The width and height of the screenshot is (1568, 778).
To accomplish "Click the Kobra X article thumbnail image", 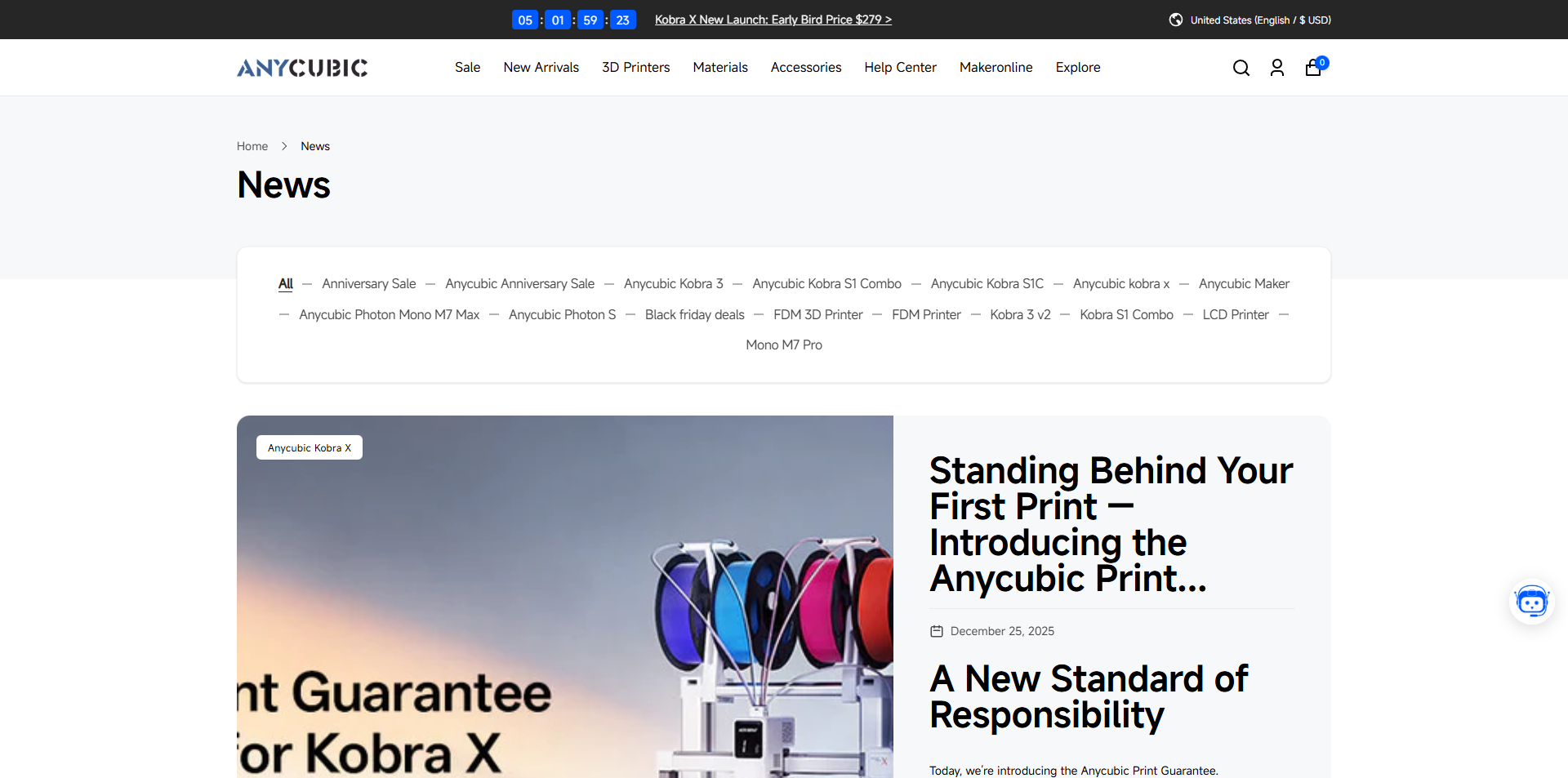I will click(564, 598).
